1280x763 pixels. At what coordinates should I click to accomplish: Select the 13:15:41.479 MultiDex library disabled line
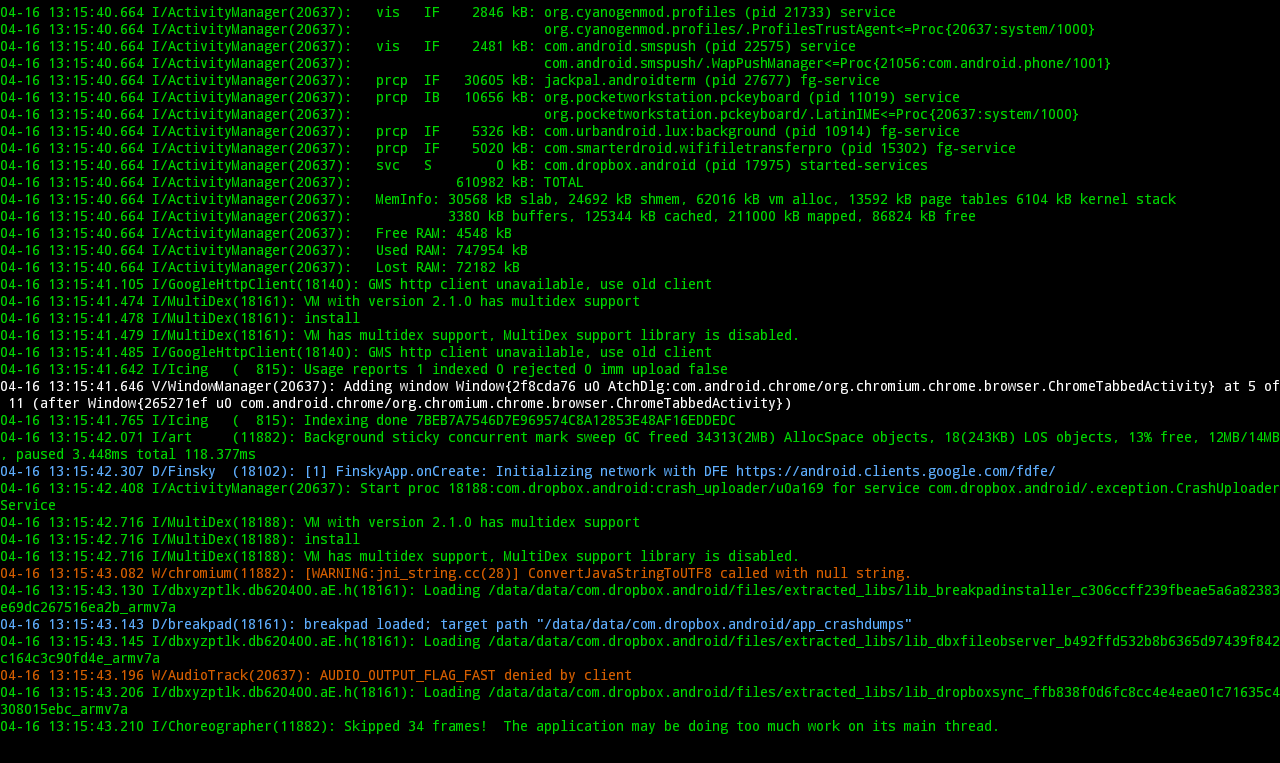[x=400, y=336]
